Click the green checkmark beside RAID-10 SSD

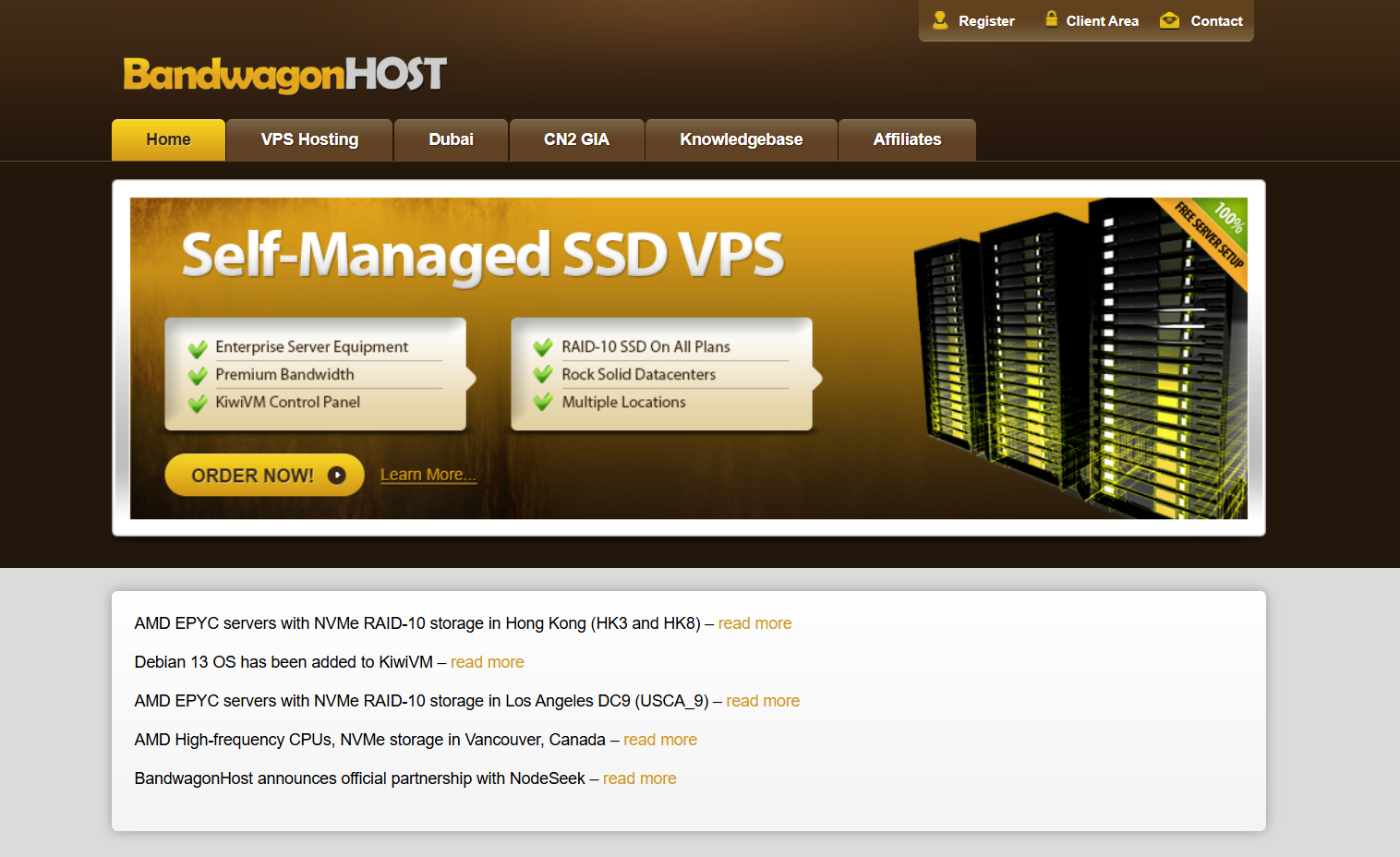(x=543, y=348)
